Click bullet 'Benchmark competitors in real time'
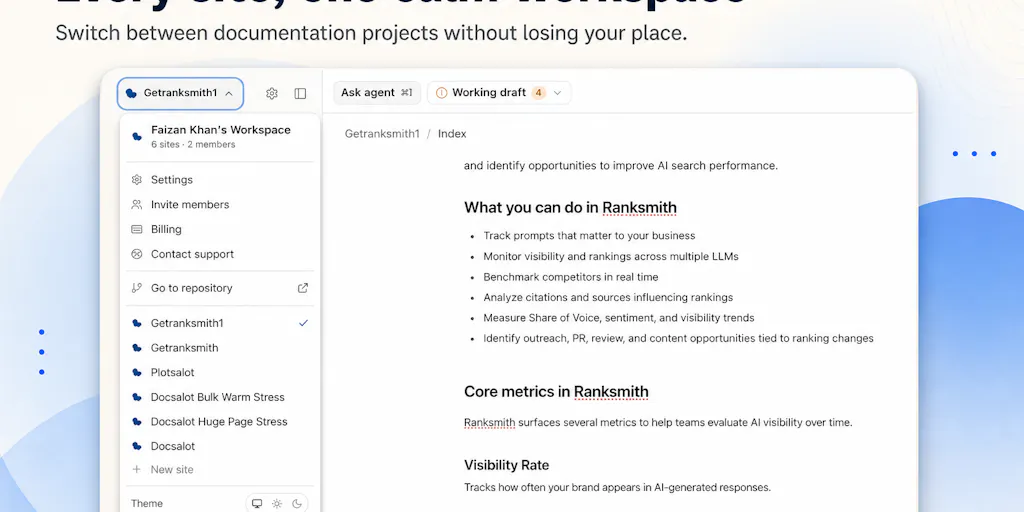This screenshot has width=1024, height=512. (x=571, y=277)
